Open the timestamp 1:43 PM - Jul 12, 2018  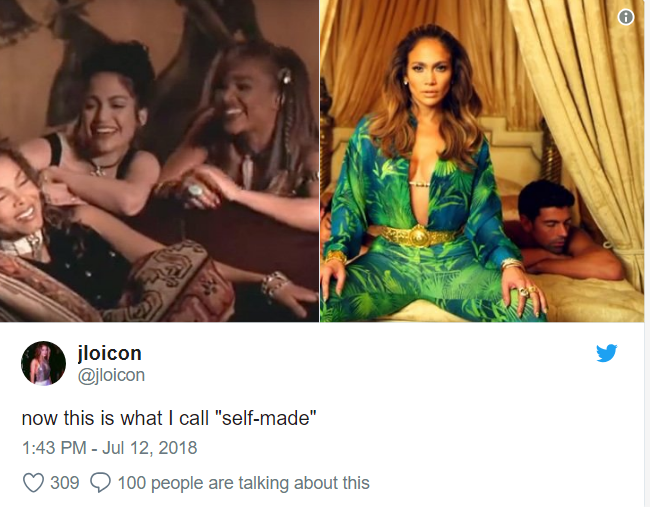coord(109,448)
